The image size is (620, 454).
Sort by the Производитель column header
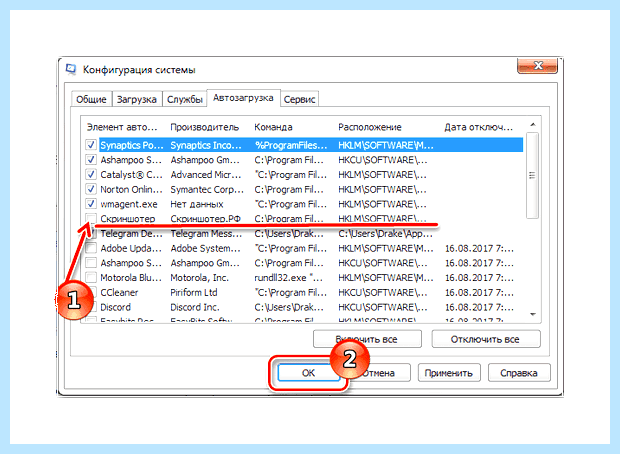[205, 127]
